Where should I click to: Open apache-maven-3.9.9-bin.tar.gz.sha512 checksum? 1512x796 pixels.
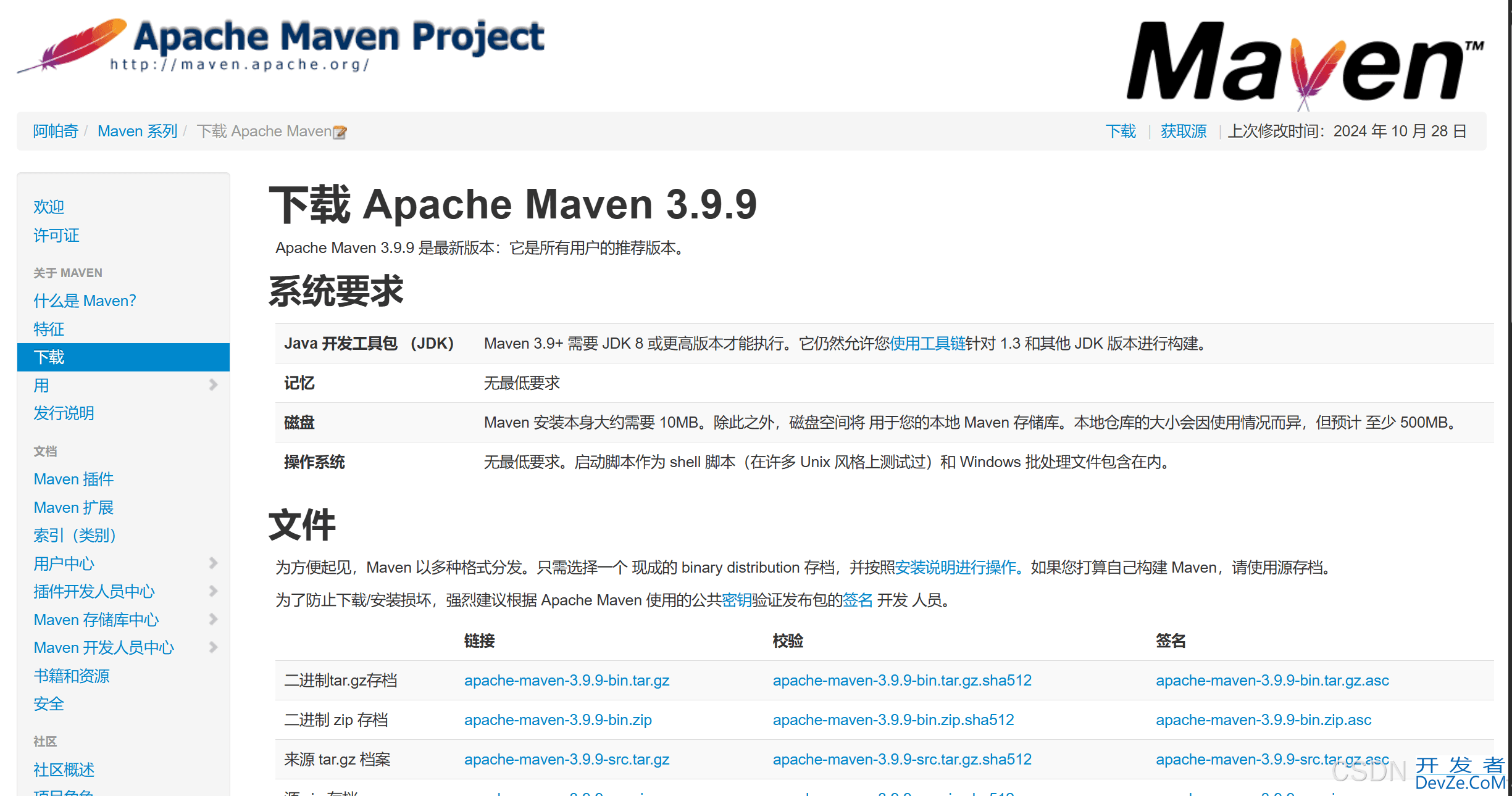(x=902, y=681)
